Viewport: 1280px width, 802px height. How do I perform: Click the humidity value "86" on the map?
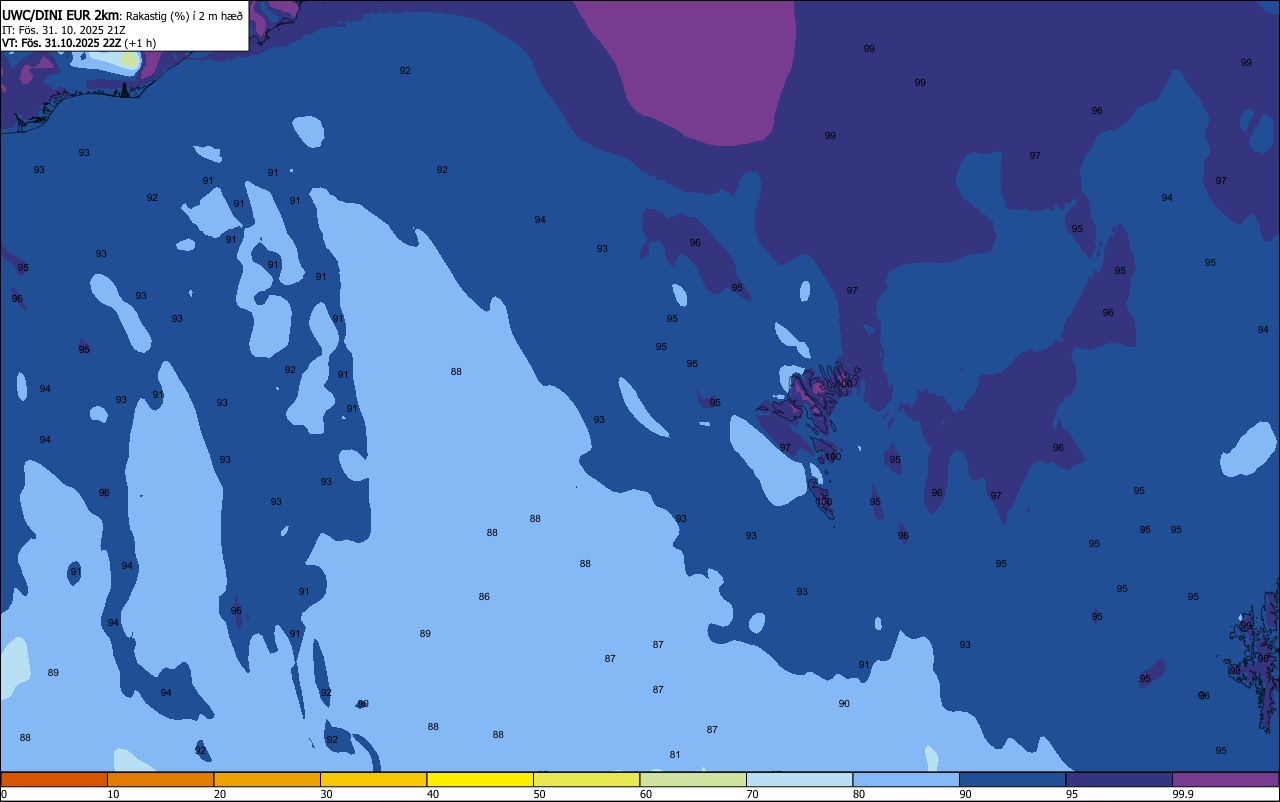(484, 597)
